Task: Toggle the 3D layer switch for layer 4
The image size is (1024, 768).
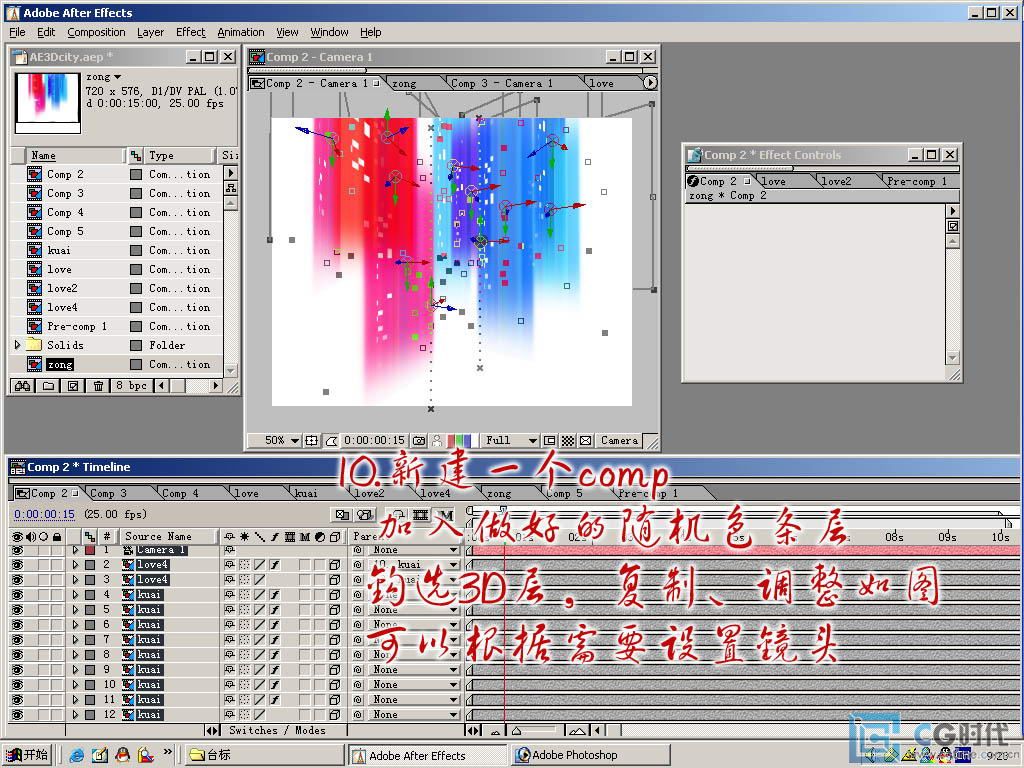Action: coord(334,595)
